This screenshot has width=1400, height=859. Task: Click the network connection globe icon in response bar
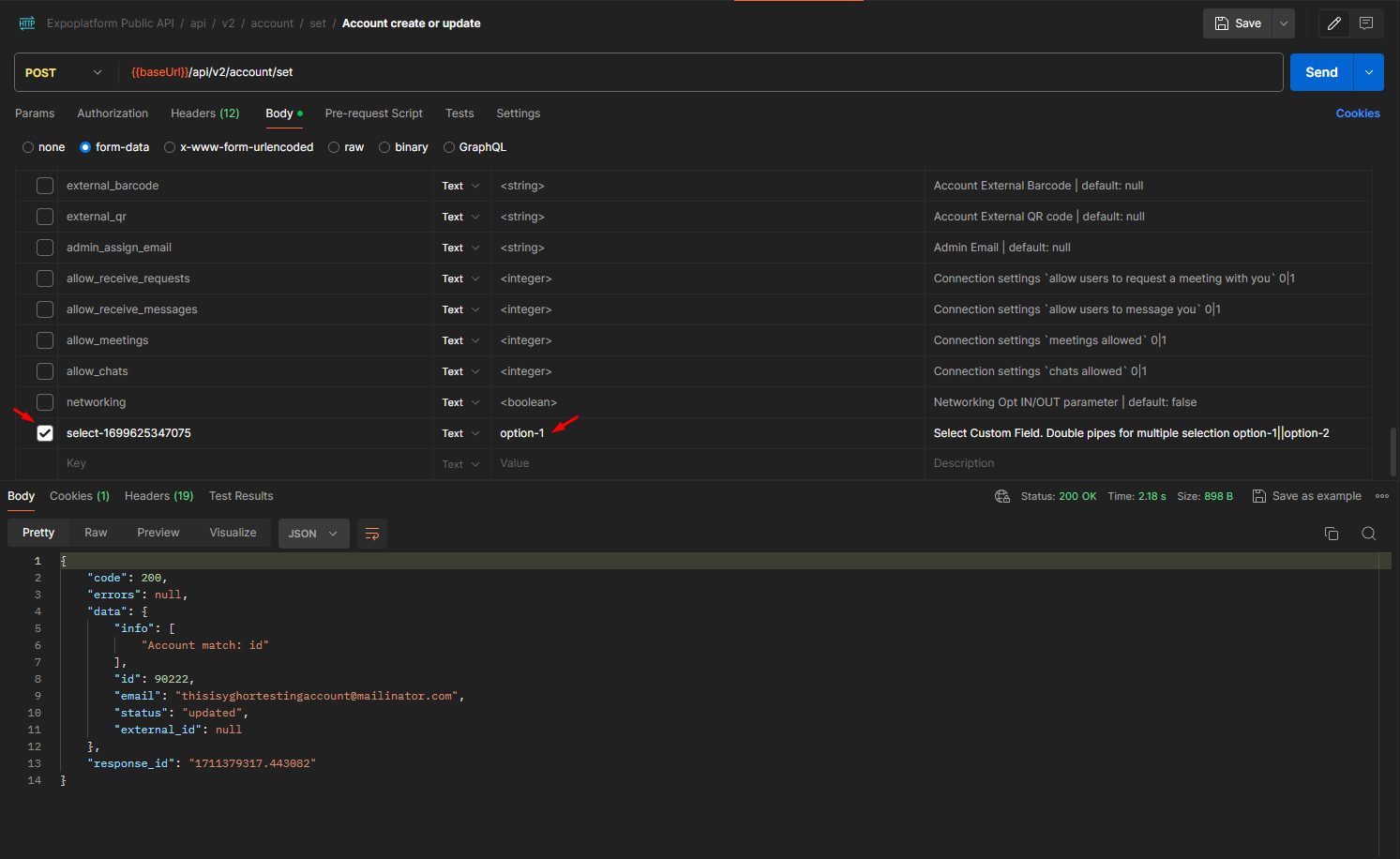coord(1001,496)
